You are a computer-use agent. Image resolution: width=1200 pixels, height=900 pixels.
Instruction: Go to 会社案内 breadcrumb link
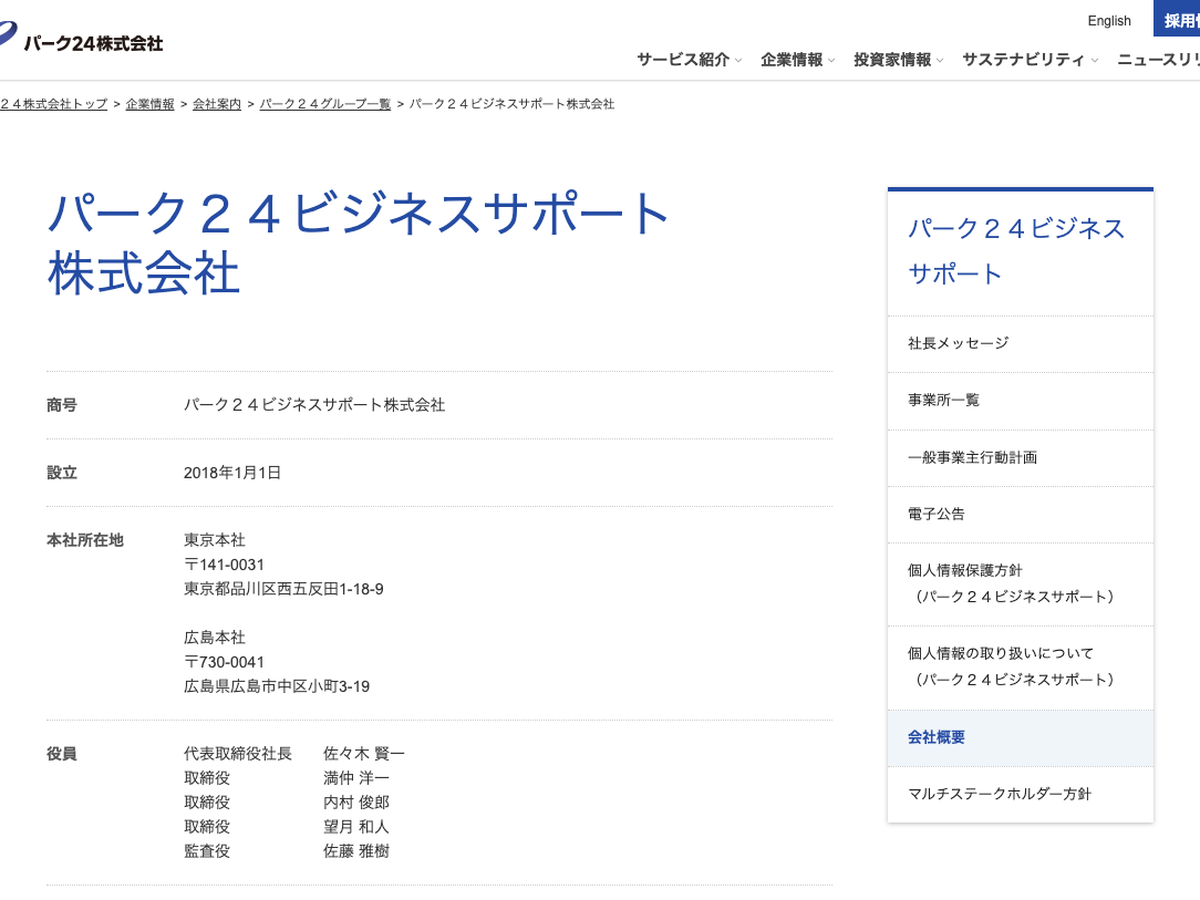point(217,104)
